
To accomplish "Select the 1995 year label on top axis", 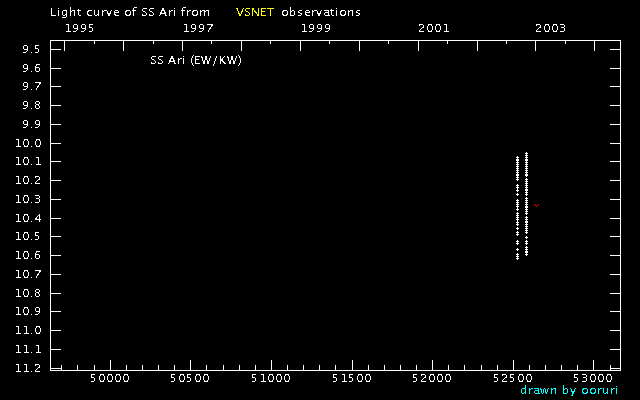I will [80, 27].
